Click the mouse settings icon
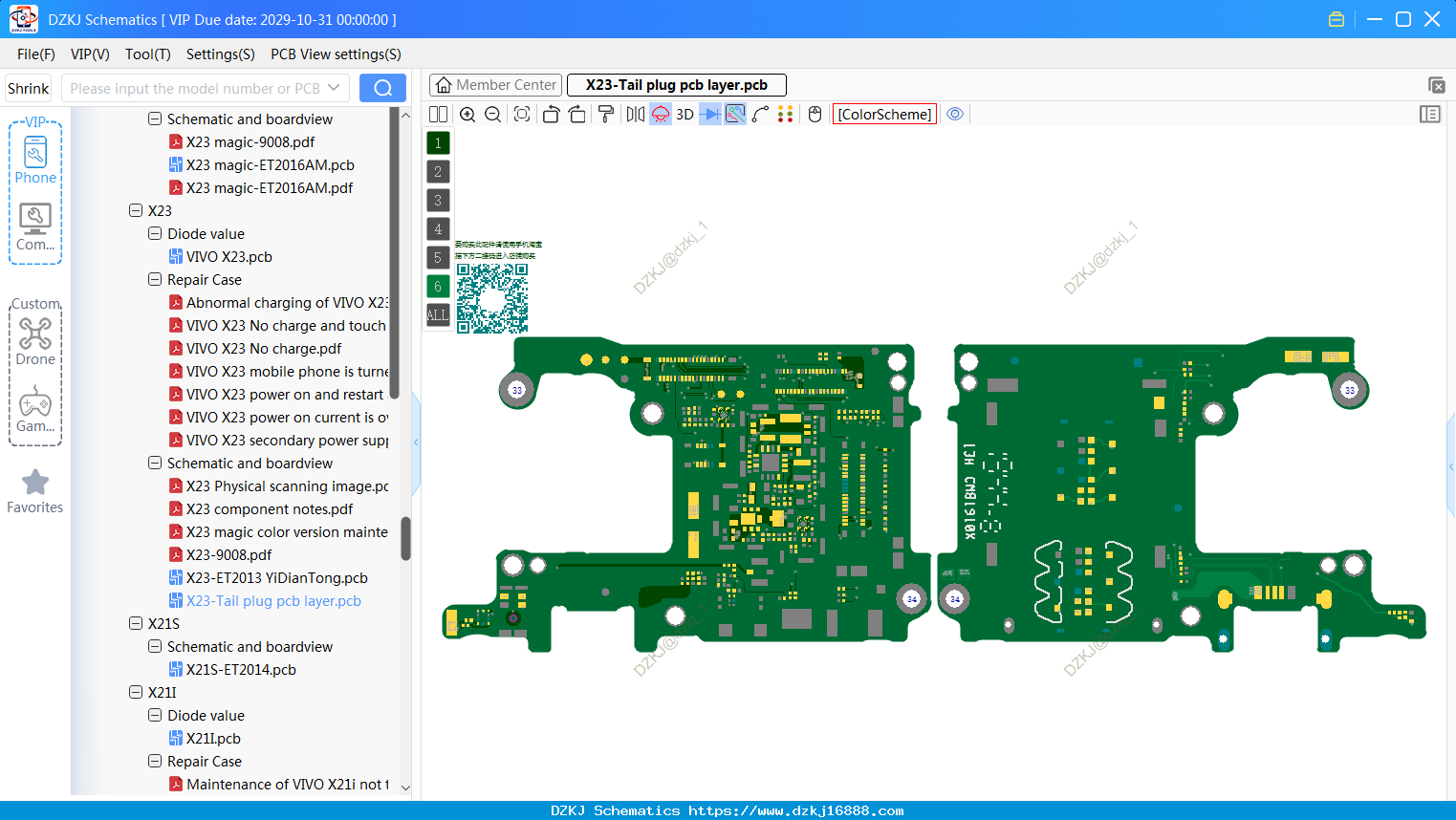The height and width of the screenshot is (820, 1456). [815, 115]
